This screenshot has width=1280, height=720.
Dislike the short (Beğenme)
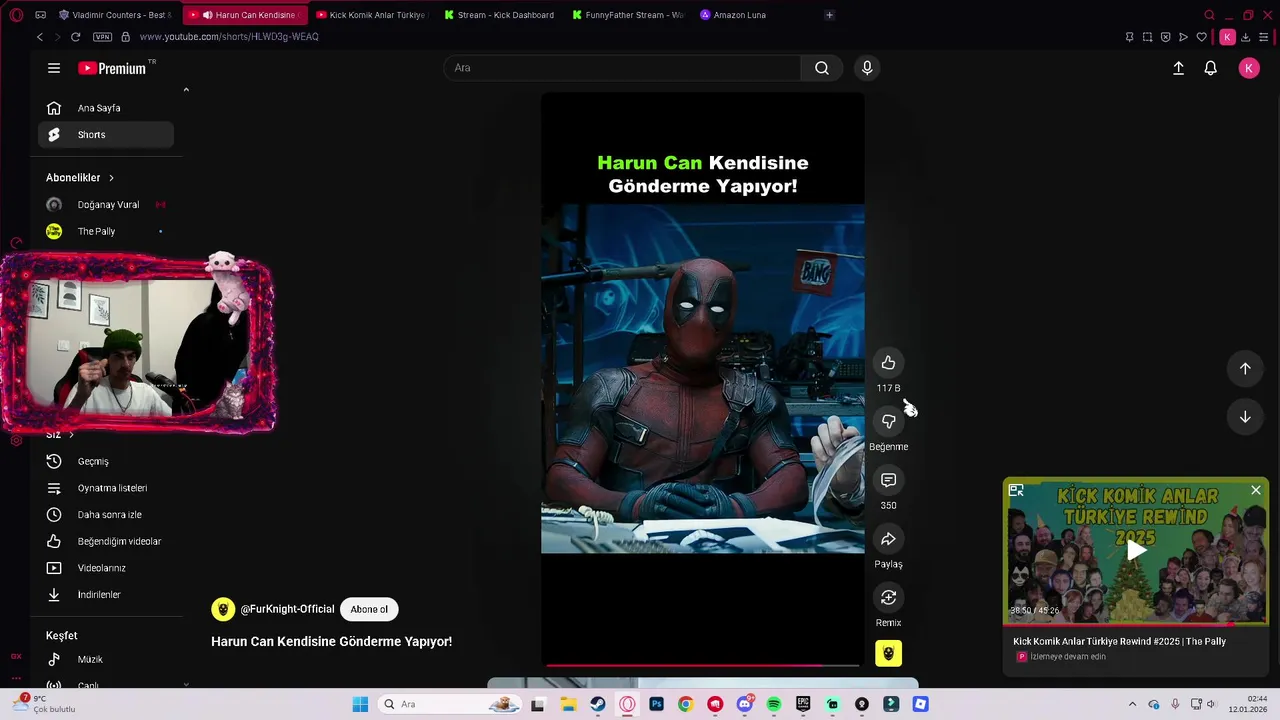coord(888,422)
